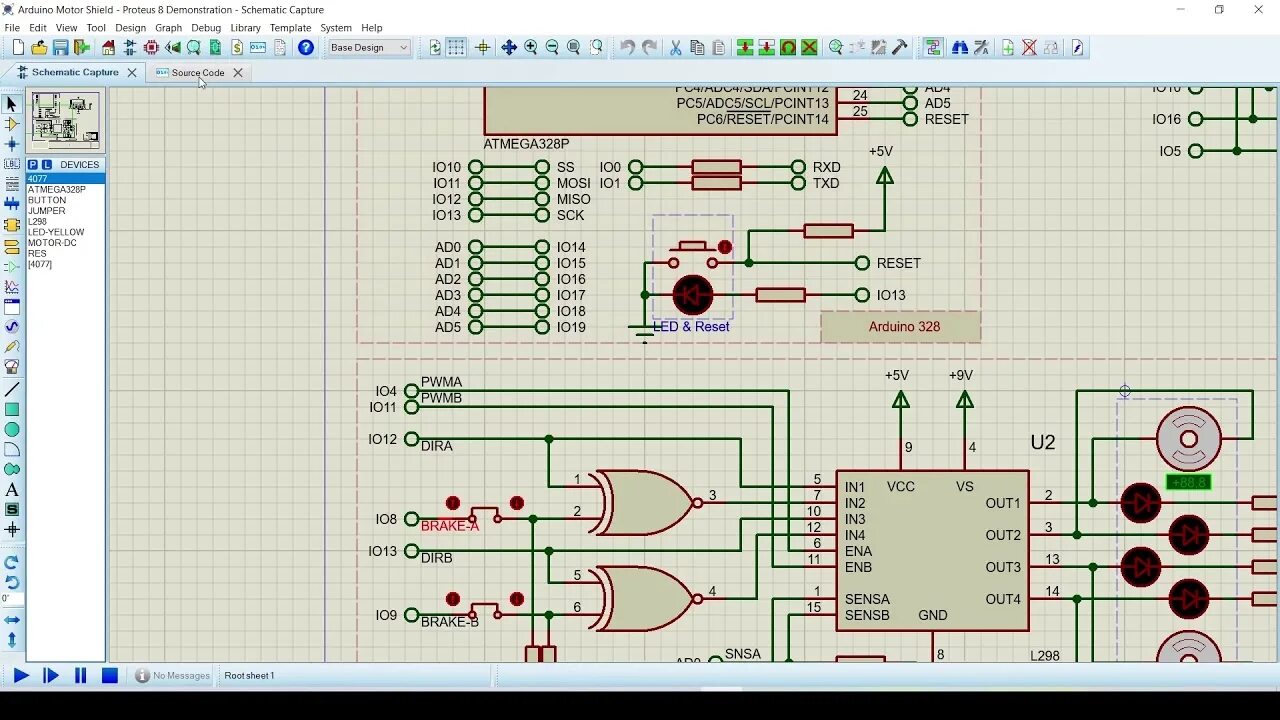Select the 2D text 'A' tool

[x=12, y=490]
